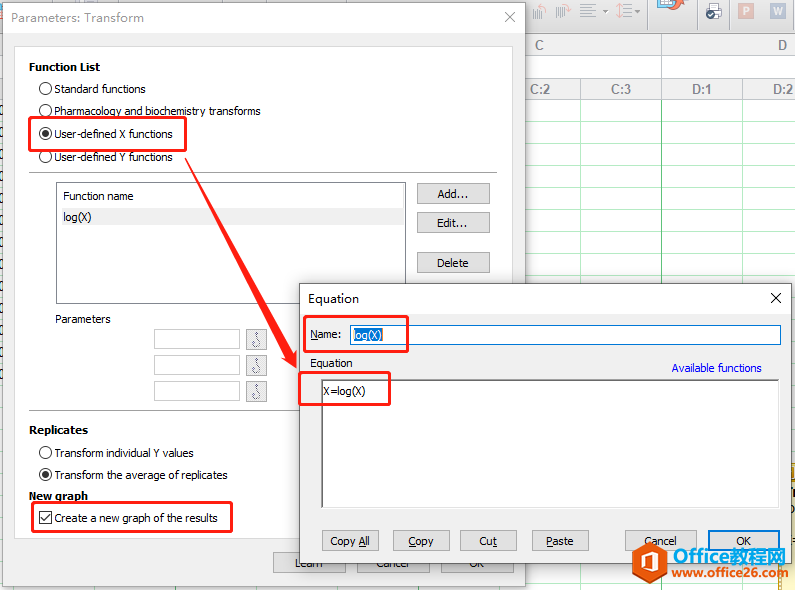Click the print icon in the toolbar
This screenshot has height=590, width=795.
point(713,11)
